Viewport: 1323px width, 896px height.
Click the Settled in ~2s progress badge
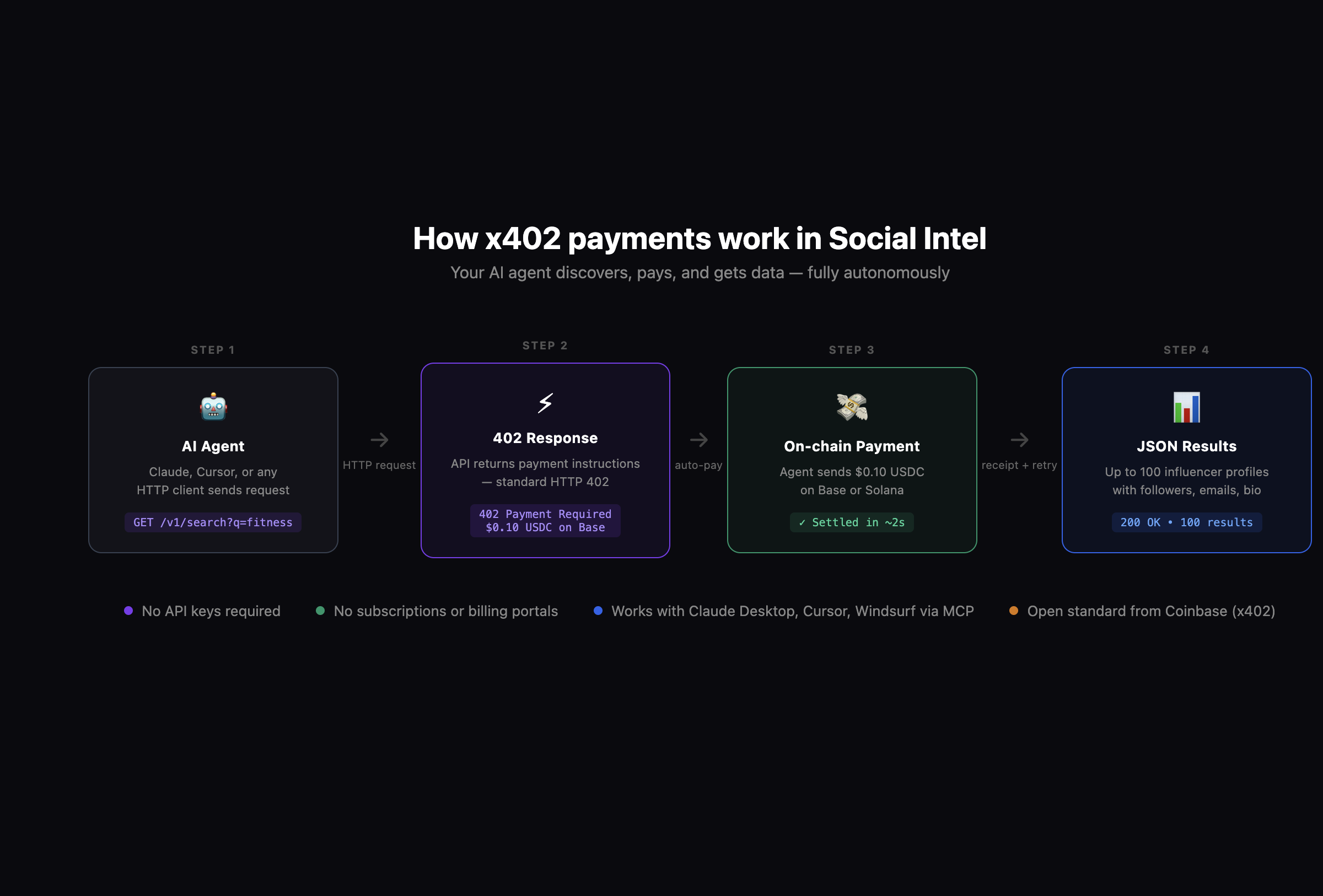[852, 522]
